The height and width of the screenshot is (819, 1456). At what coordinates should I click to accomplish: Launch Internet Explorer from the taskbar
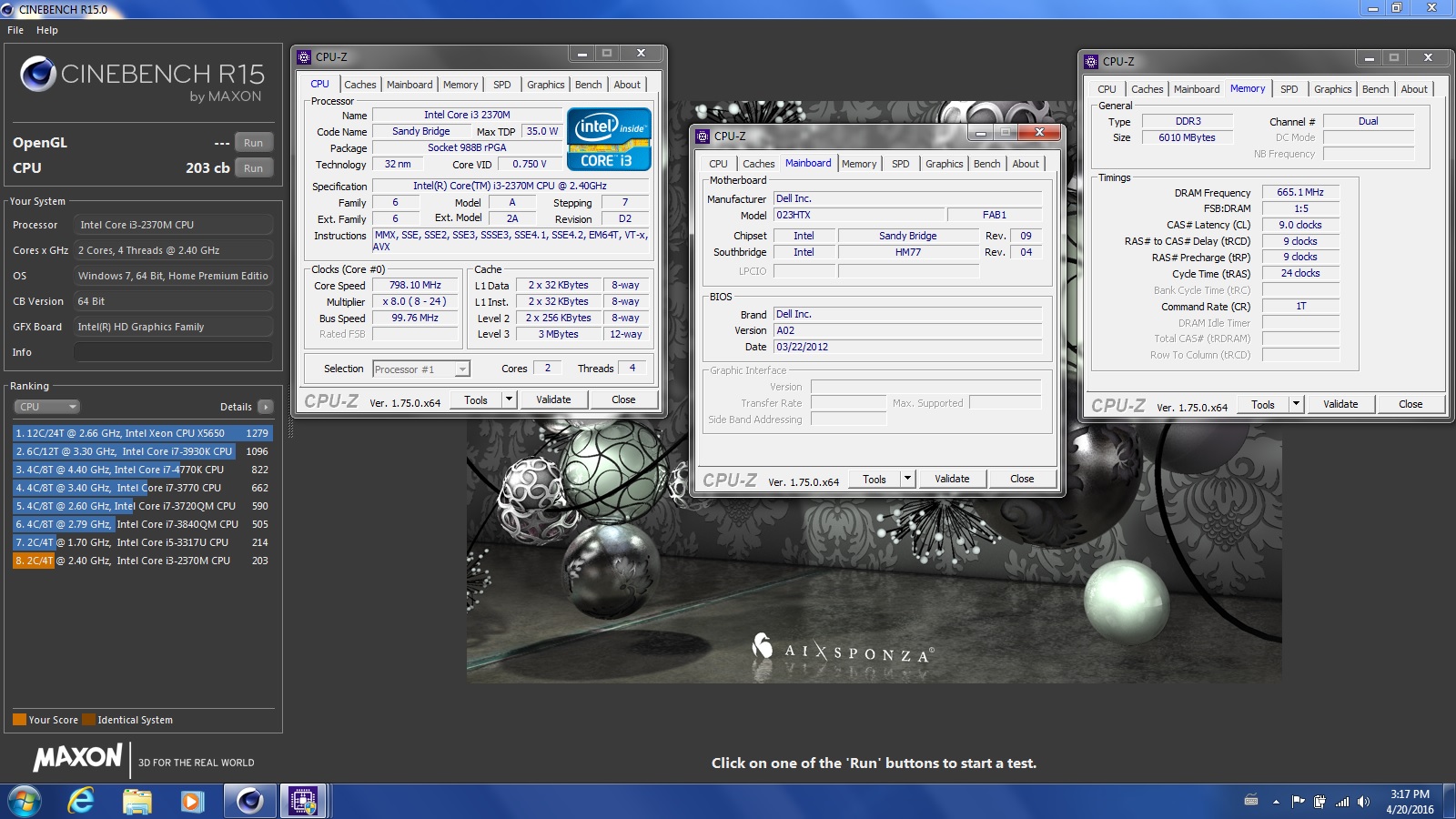[81, 801]
